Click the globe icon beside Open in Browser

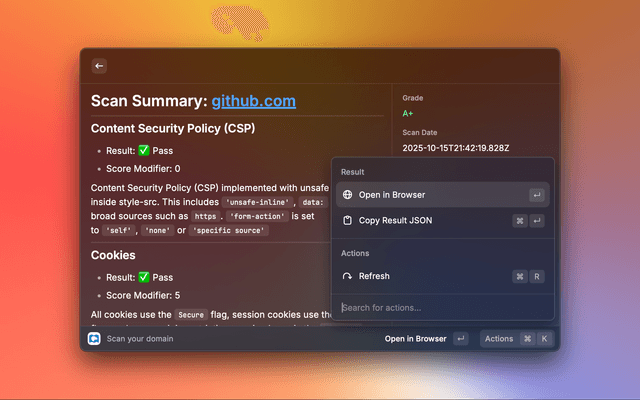tap(347, 195)
